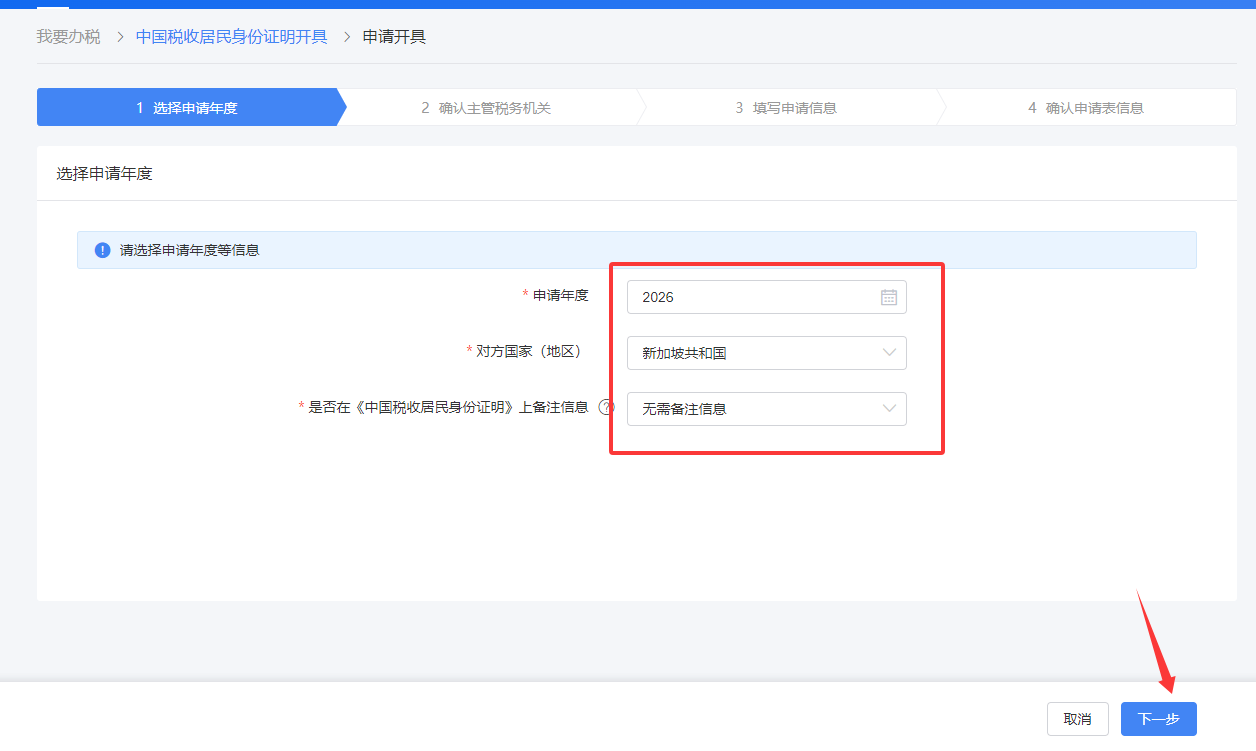Click the chevron arrow in the 无需备注信息 field
This screenshot has height=751, width=1256.
[889, 409]
